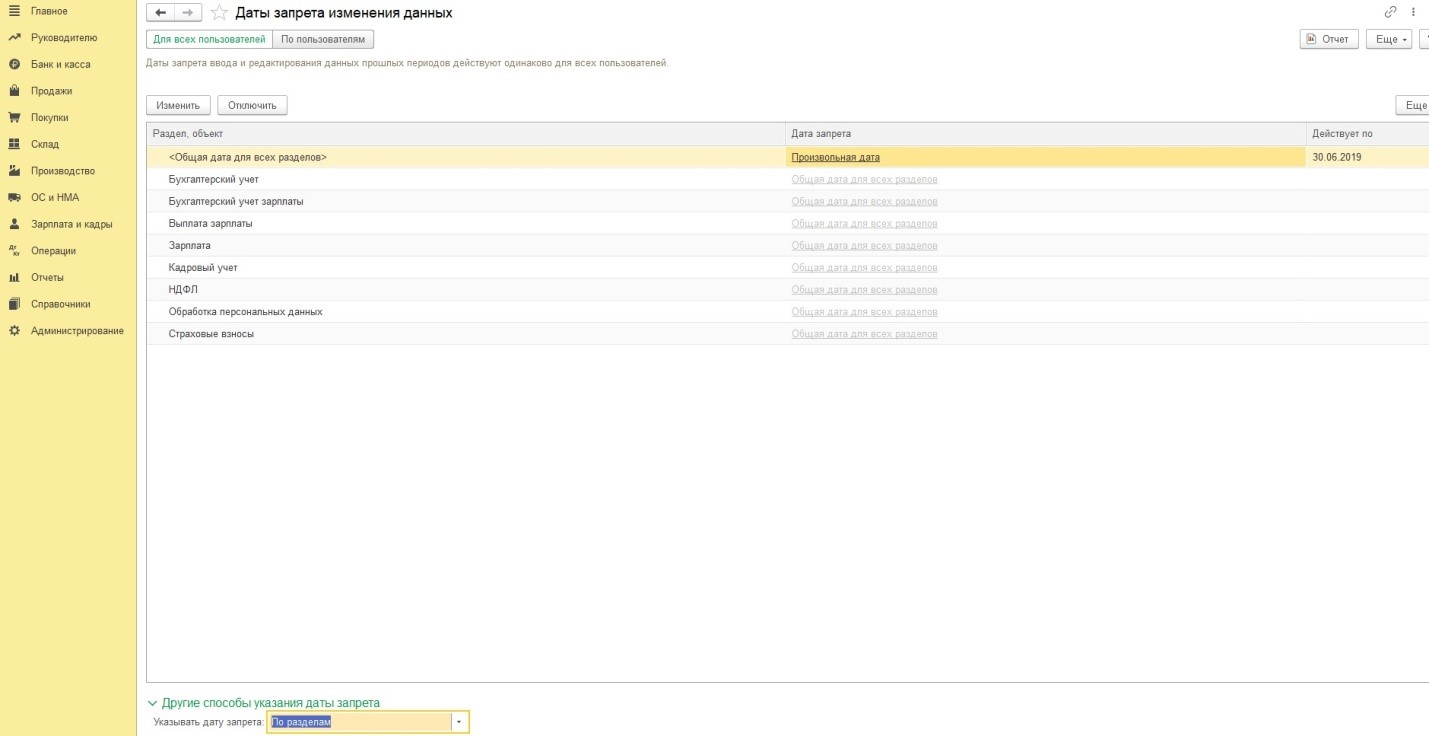Click the ban date link for Страховые взносы
The width and height of the screenshot is (1429, 736).
click(864, 333)
